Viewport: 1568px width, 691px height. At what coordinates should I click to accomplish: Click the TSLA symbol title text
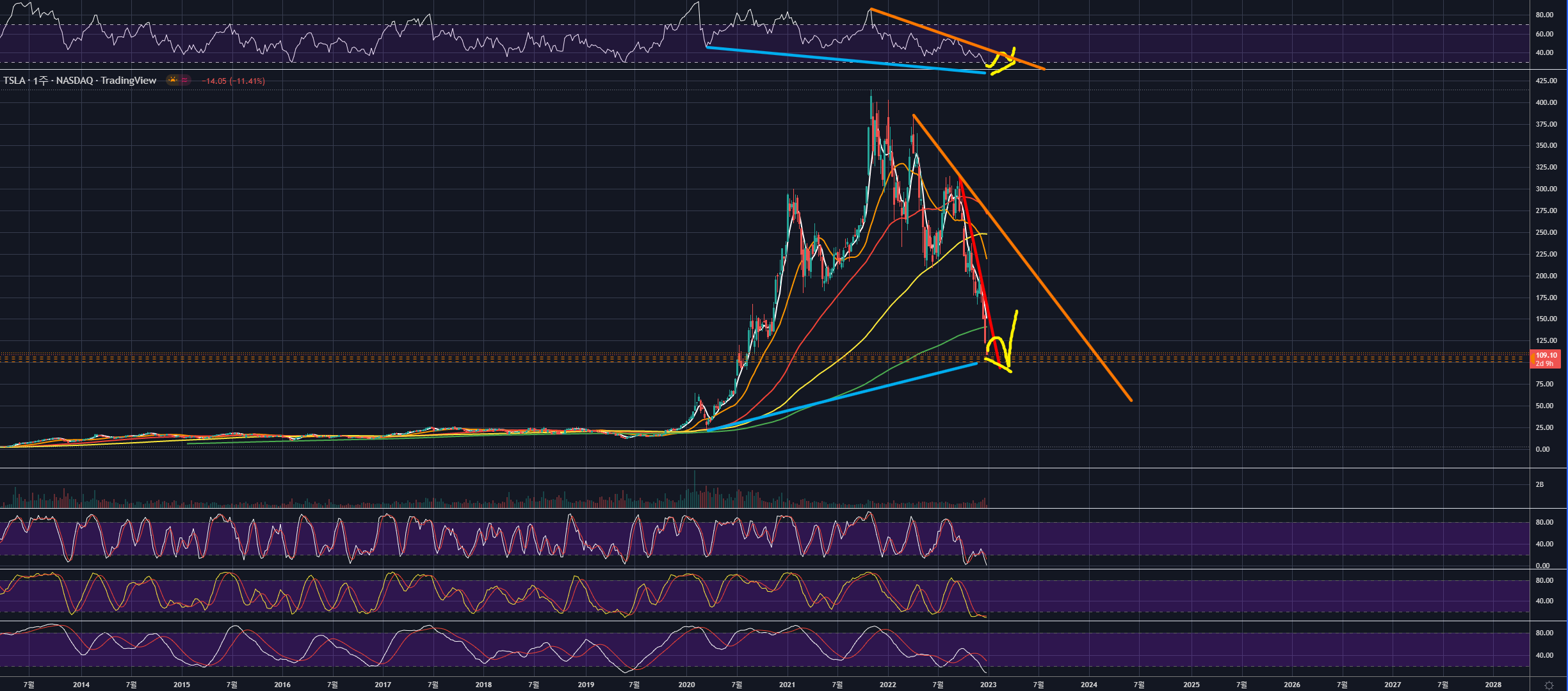[x=15, y=81]
